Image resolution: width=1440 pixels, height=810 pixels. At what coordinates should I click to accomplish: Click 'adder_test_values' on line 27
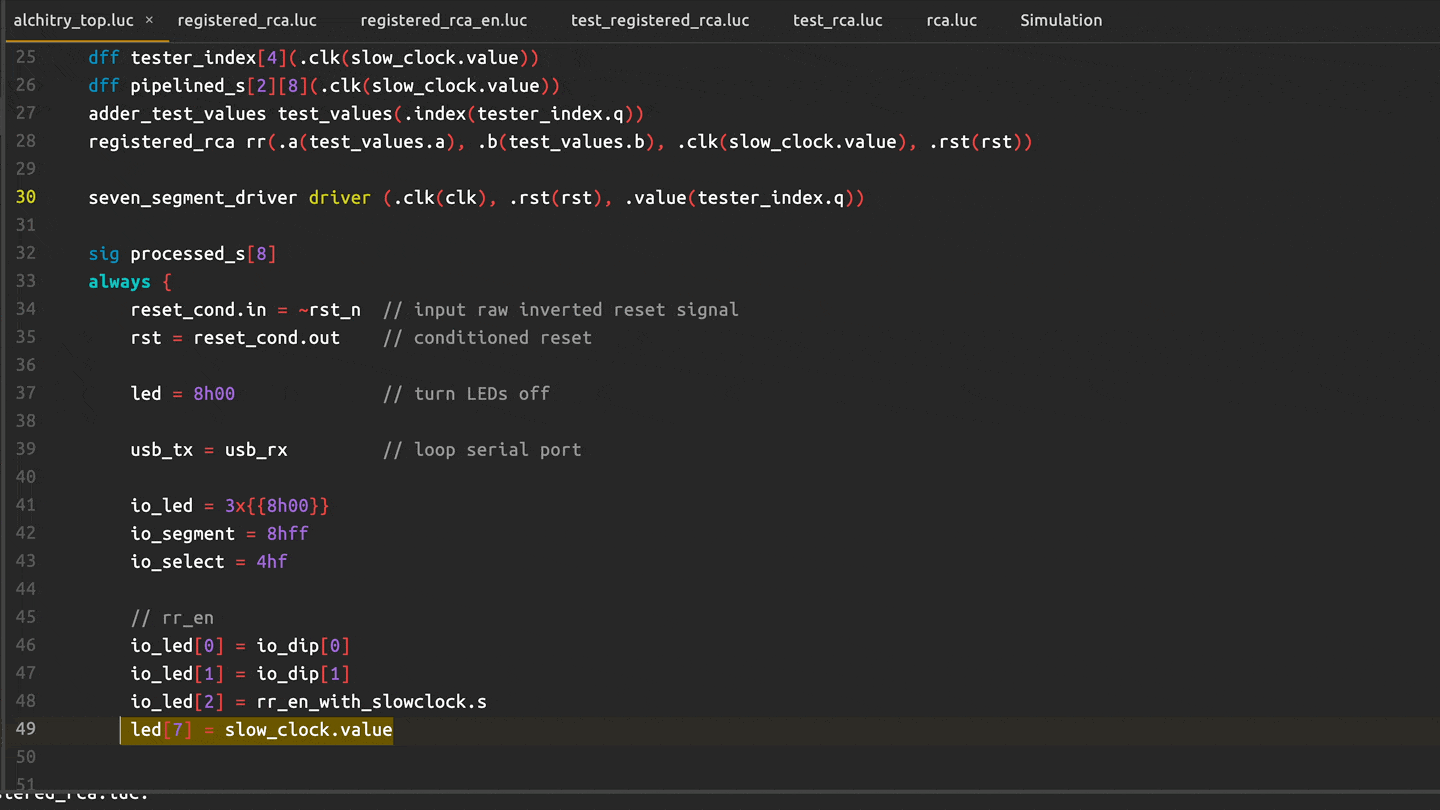pyautogui.click(x=177, y=114)
